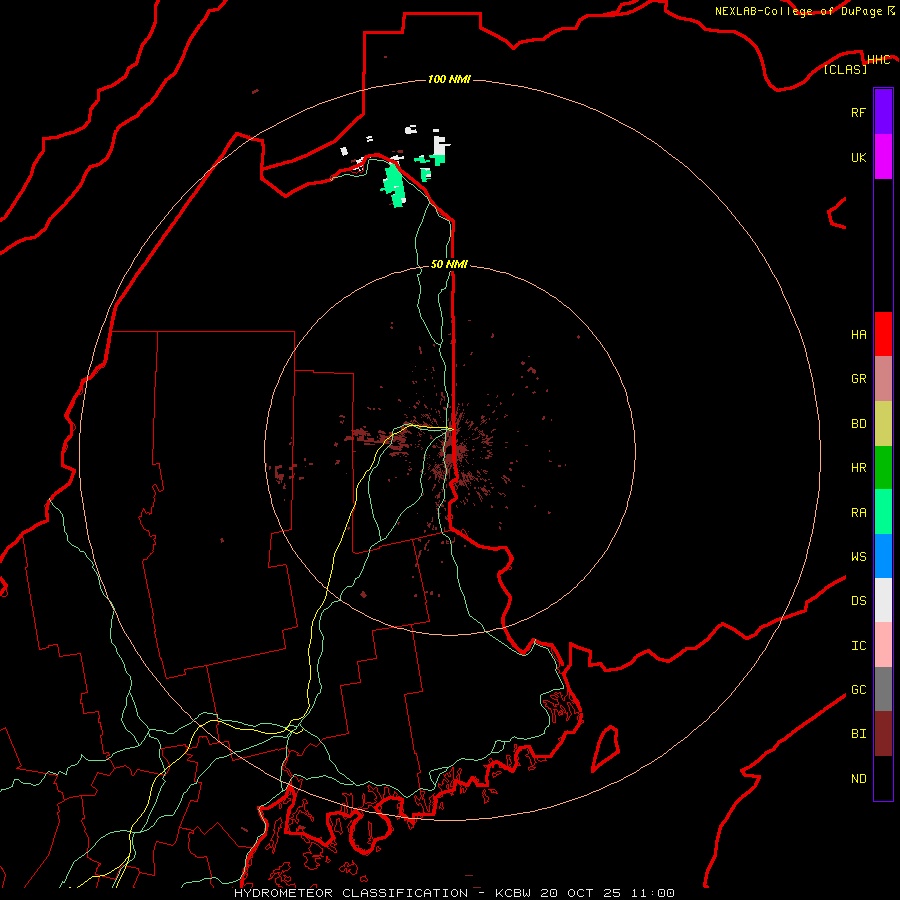Click the HA red legend swatch
This screenshot has height=900, width=900.
click(x=883, y=334)
